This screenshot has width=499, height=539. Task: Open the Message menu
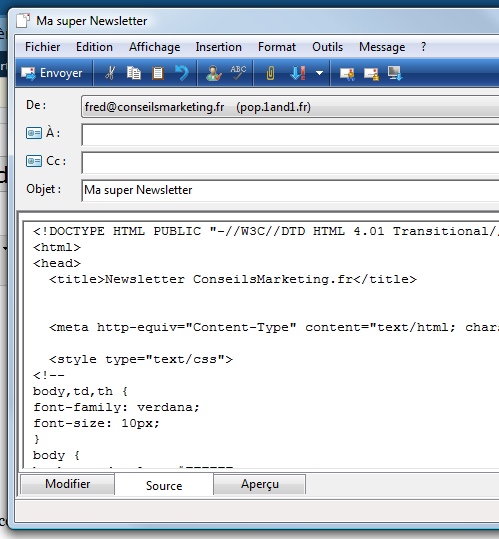click(382, 47)
